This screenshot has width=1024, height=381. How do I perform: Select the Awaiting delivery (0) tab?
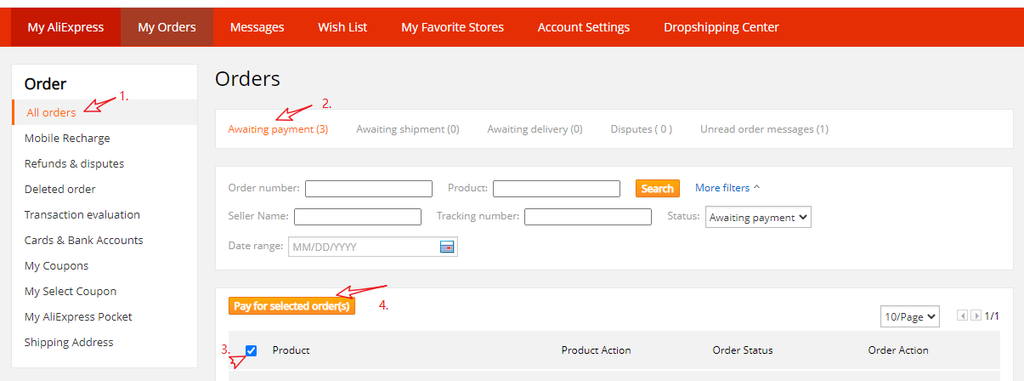(x=535, y=129)
